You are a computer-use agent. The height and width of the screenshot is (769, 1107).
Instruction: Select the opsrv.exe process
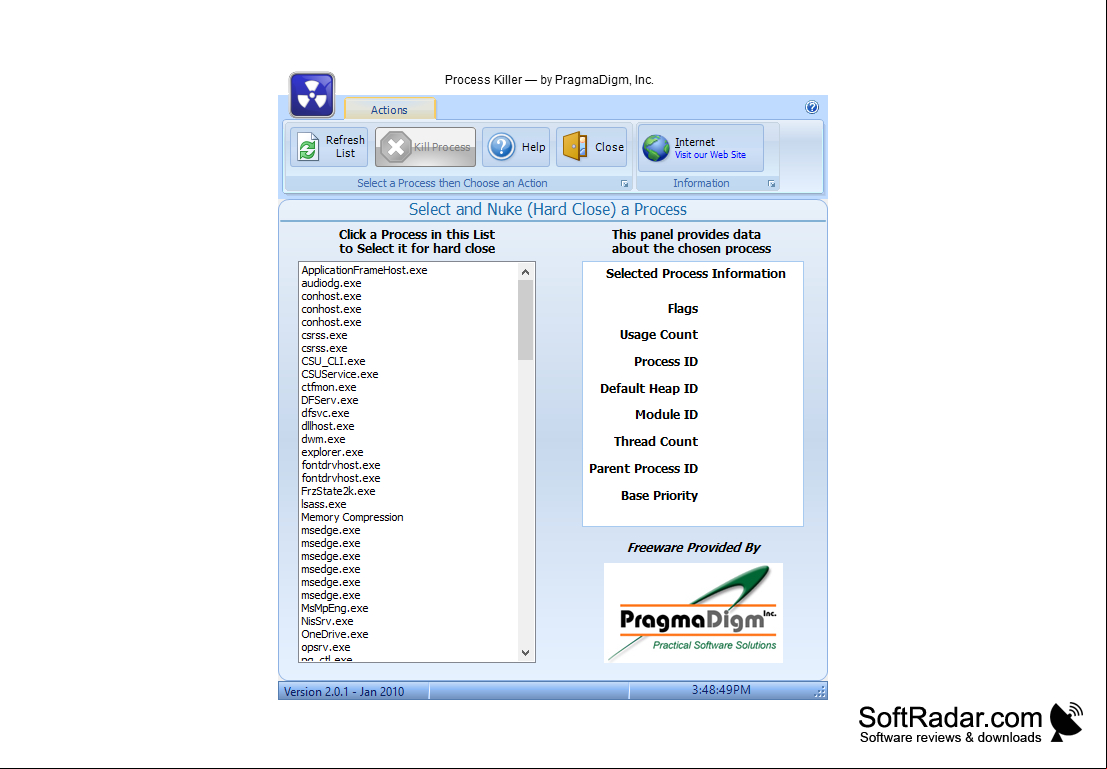coord(325,647)
